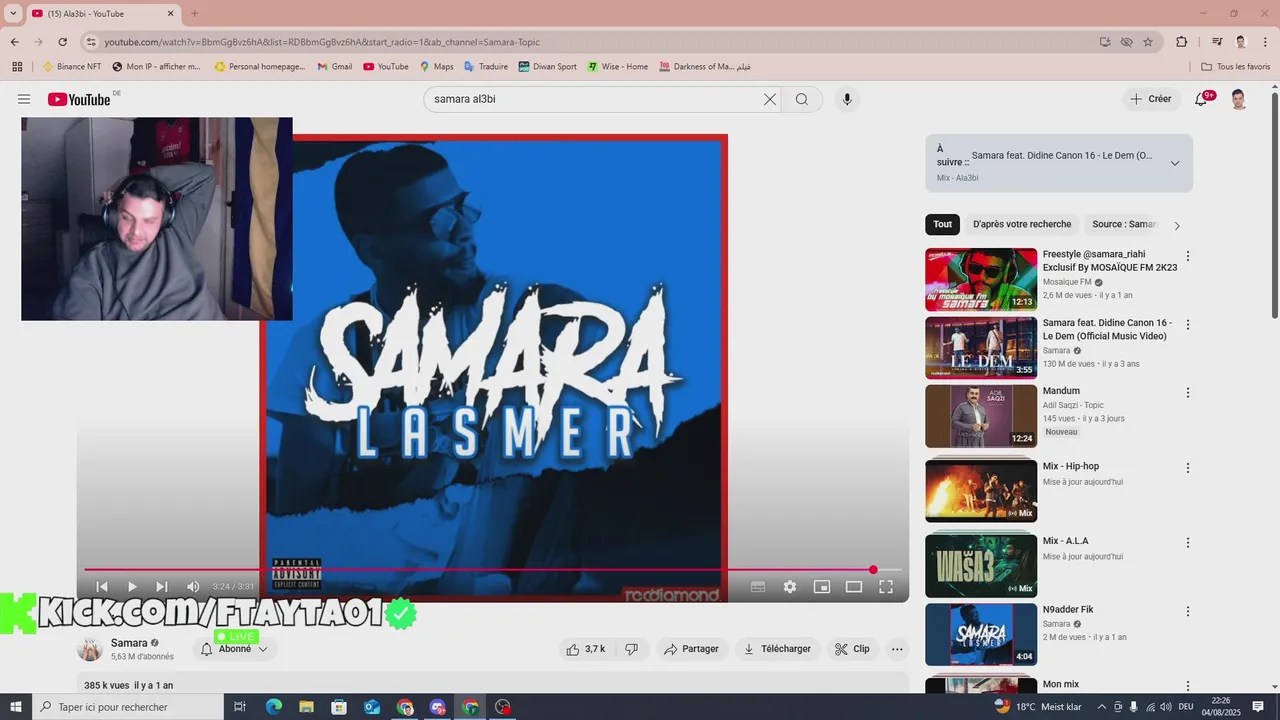Mute the player volume icon
The width and height of the screenshot is (1280, 720).
pyautogui.click(x=193, y=587)
